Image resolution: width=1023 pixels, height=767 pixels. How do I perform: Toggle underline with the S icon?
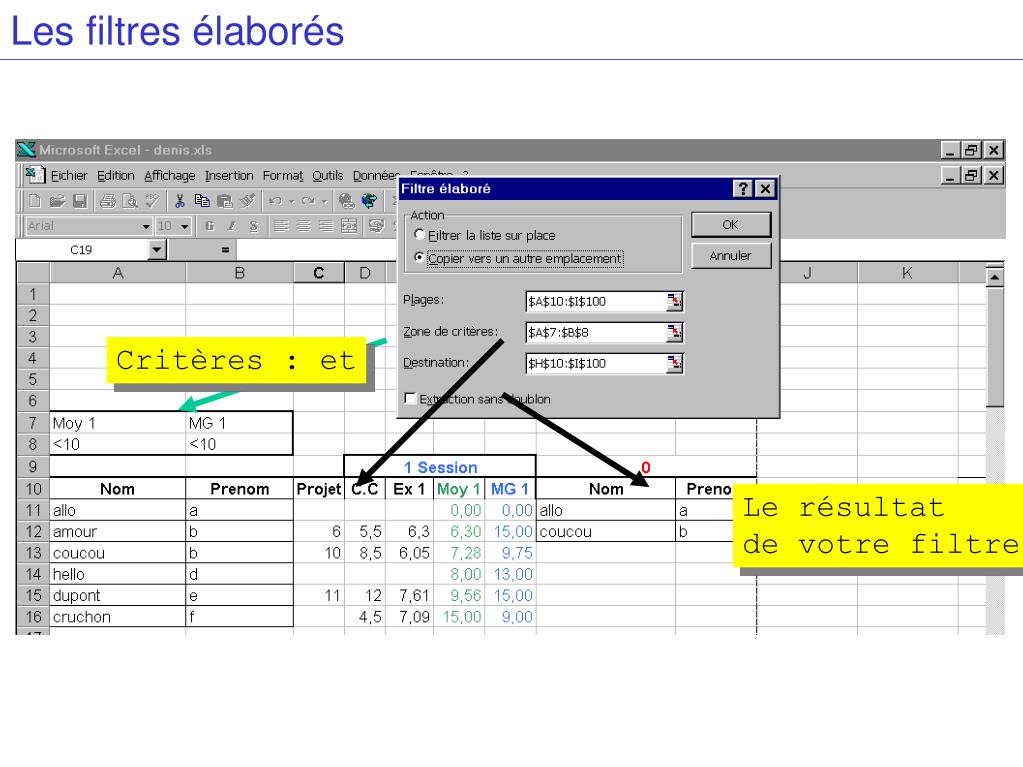pyautogui.click(x=254, y=226)
